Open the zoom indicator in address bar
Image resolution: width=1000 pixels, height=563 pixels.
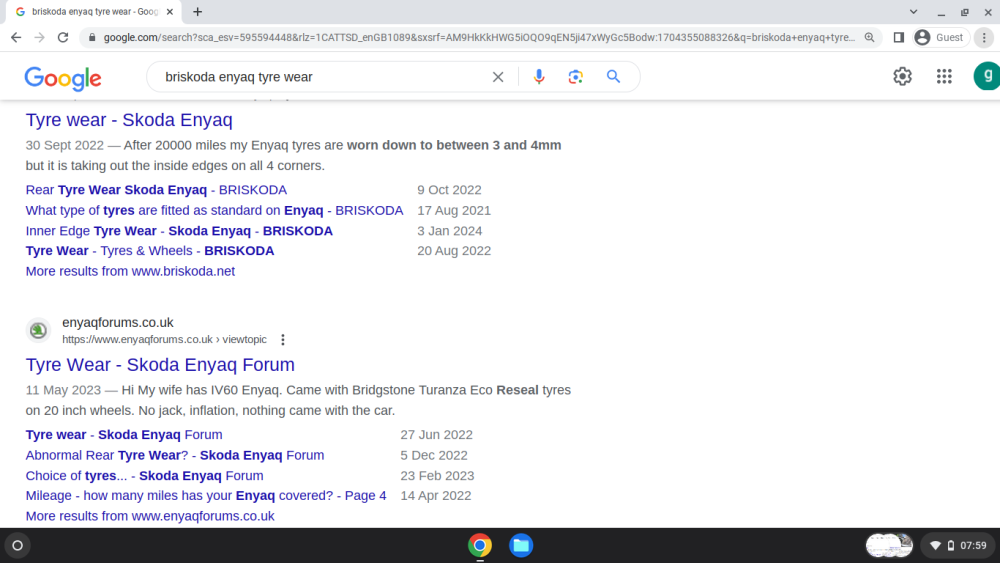869,38
